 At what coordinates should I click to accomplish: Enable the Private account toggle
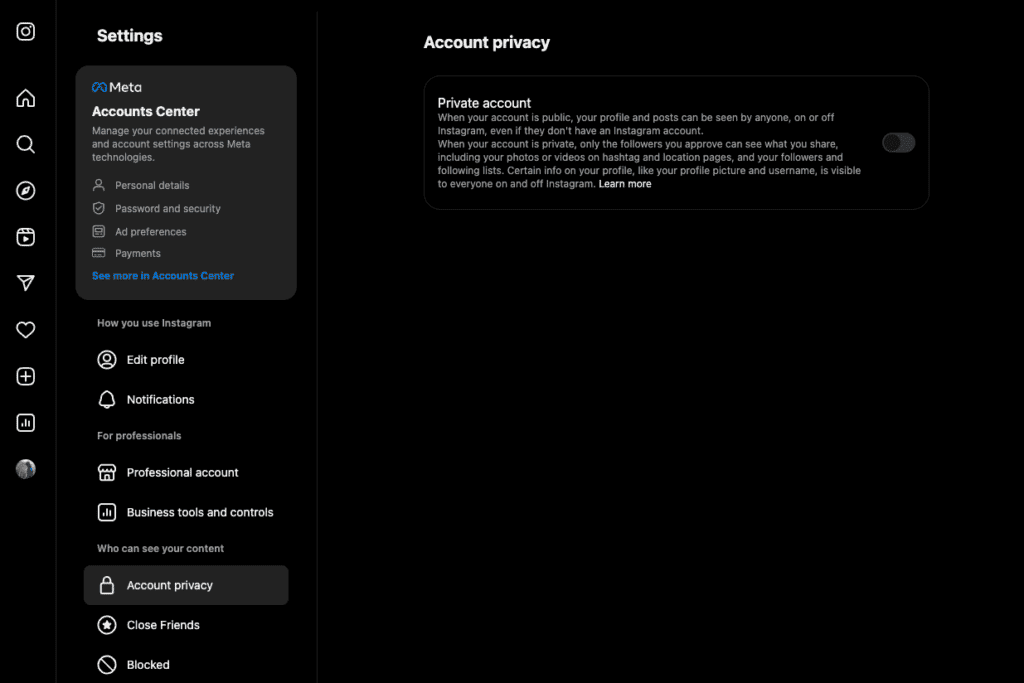click(898, 143)
